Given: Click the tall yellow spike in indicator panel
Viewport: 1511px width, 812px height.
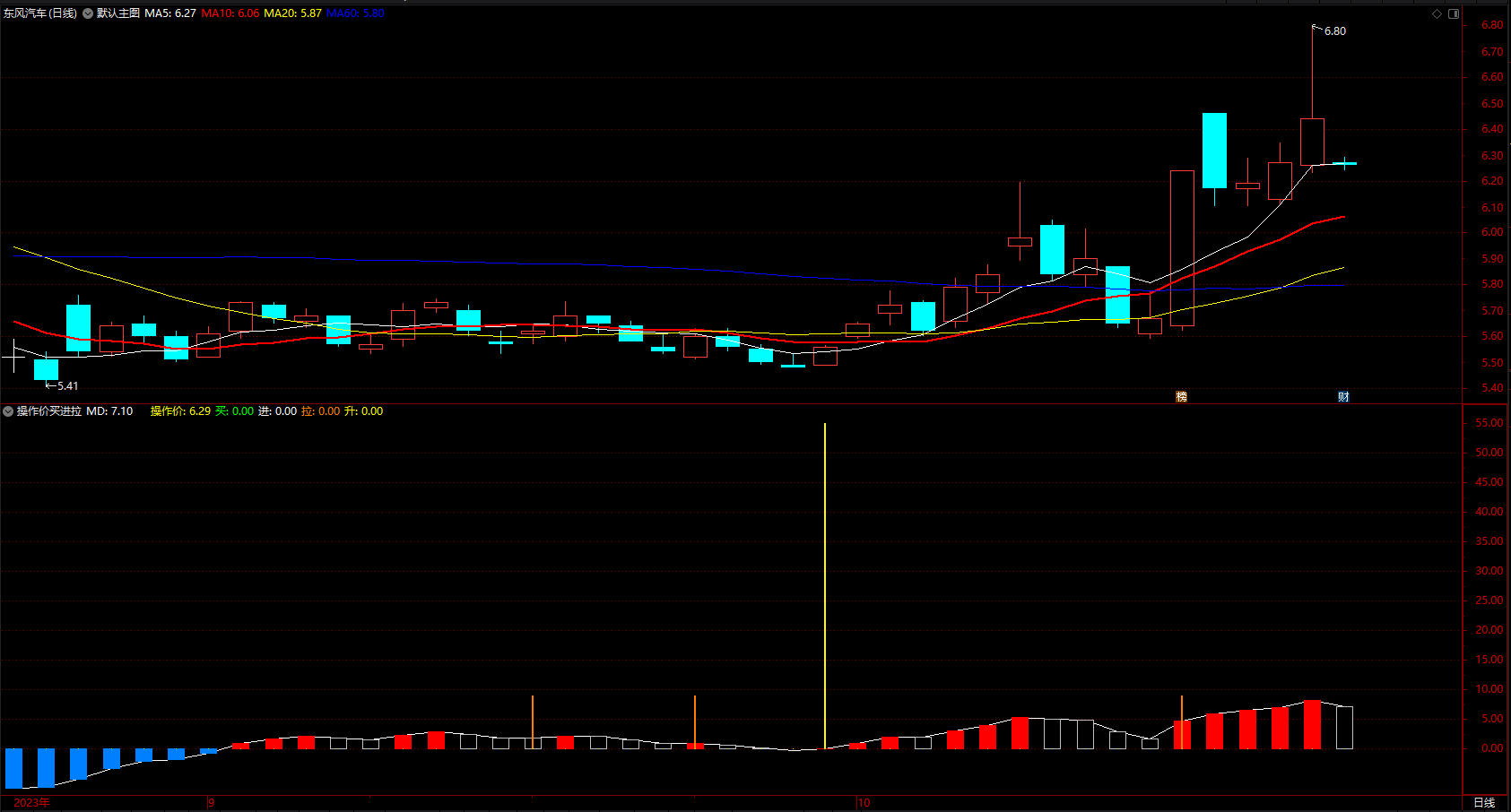Looking at the screenshot, I should point(825,585).
